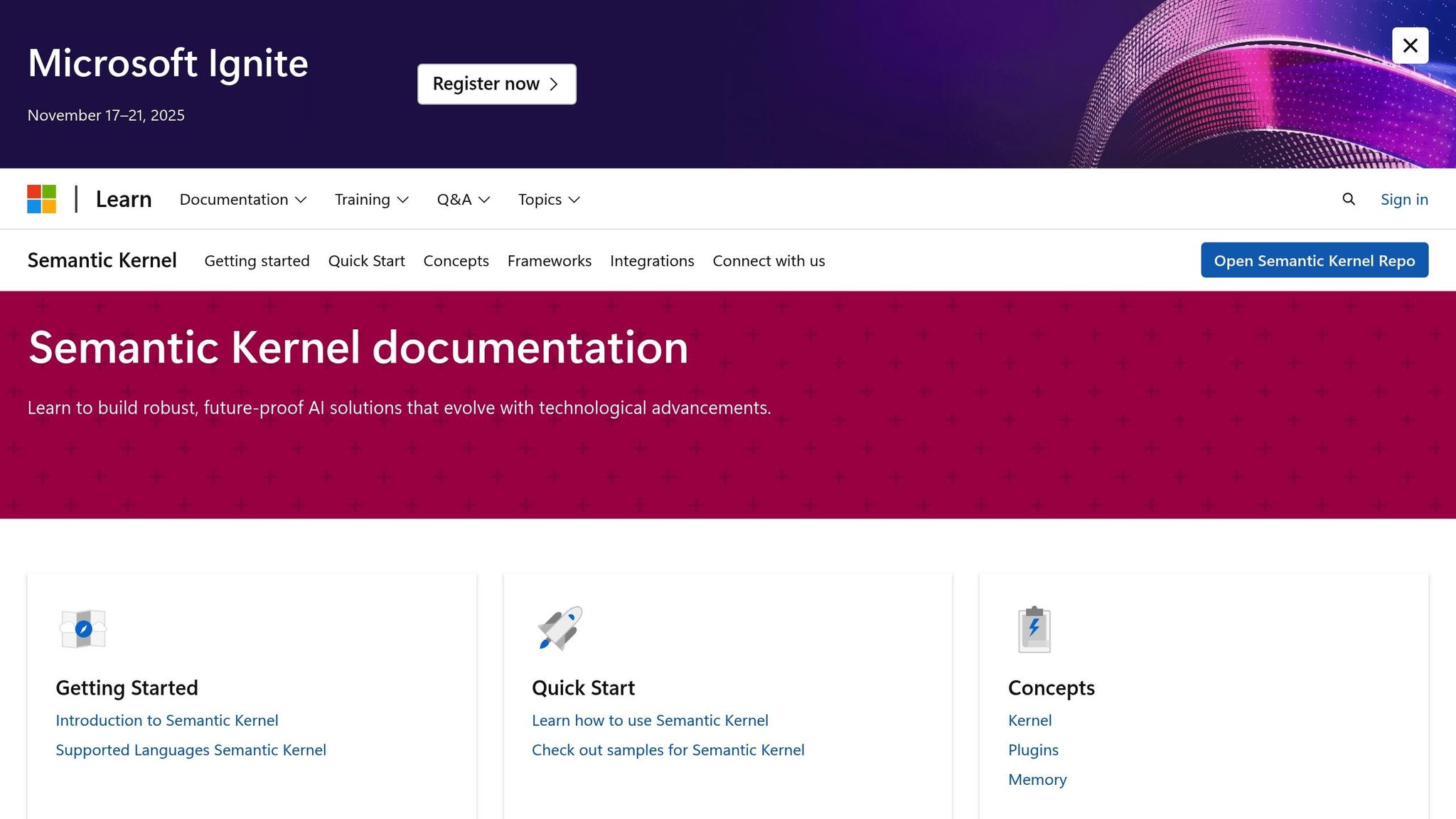Click Open Semantic Kernel Repo button
1456x819 pixels.
point(1314,260)
